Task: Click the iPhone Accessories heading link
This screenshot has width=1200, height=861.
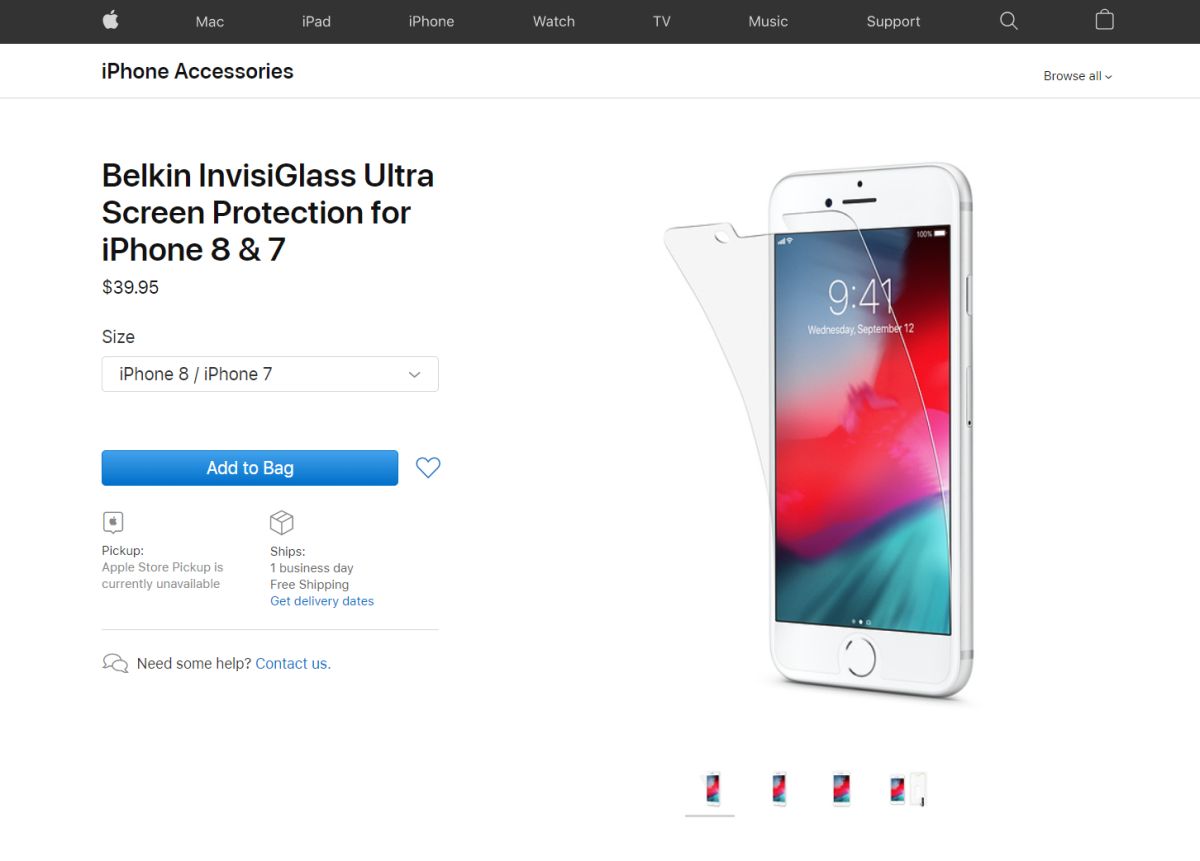Action: coord(198,71)
